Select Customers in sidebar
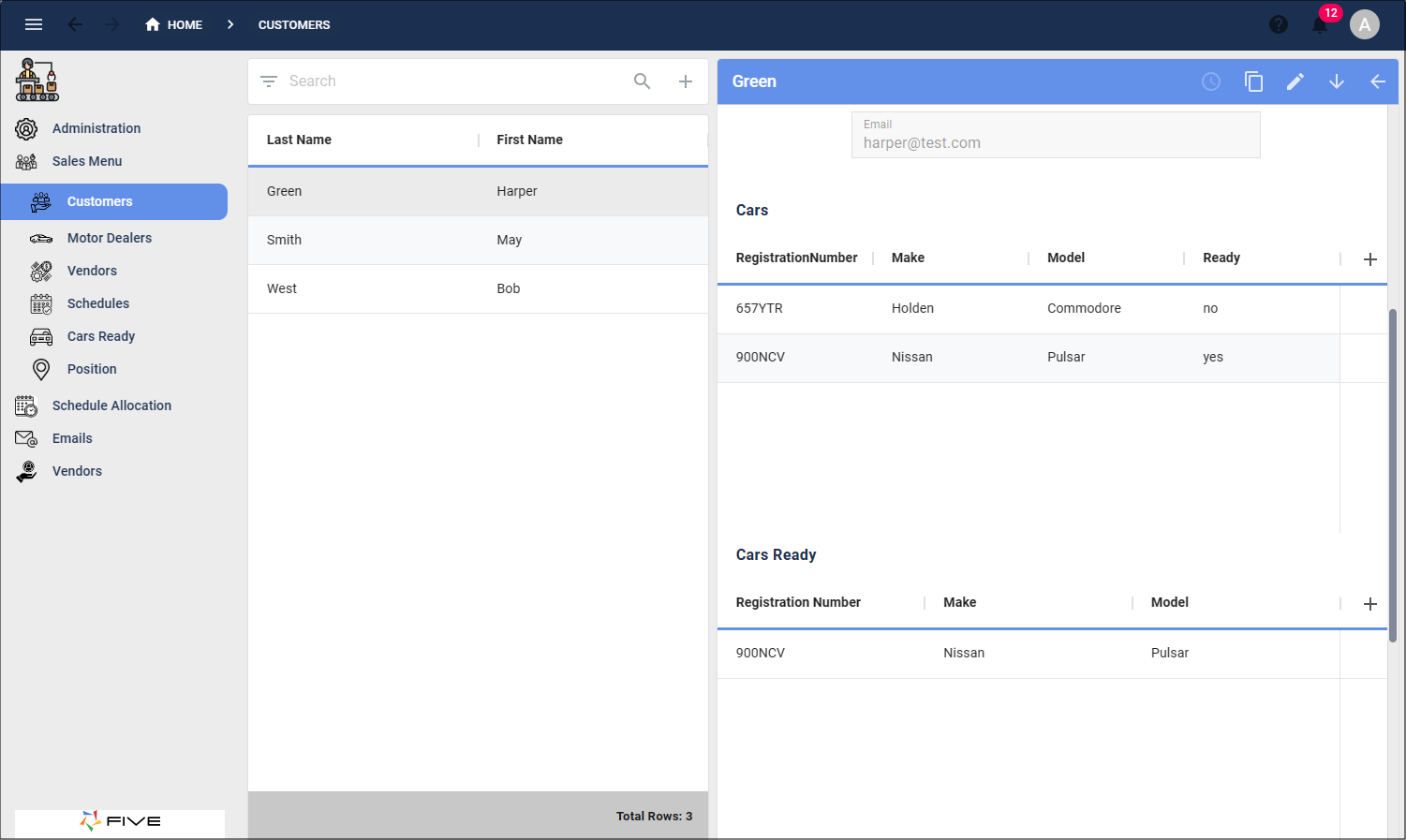This screenshot has height=840, width=1406. pyautogui.click(x=114, y=201)
